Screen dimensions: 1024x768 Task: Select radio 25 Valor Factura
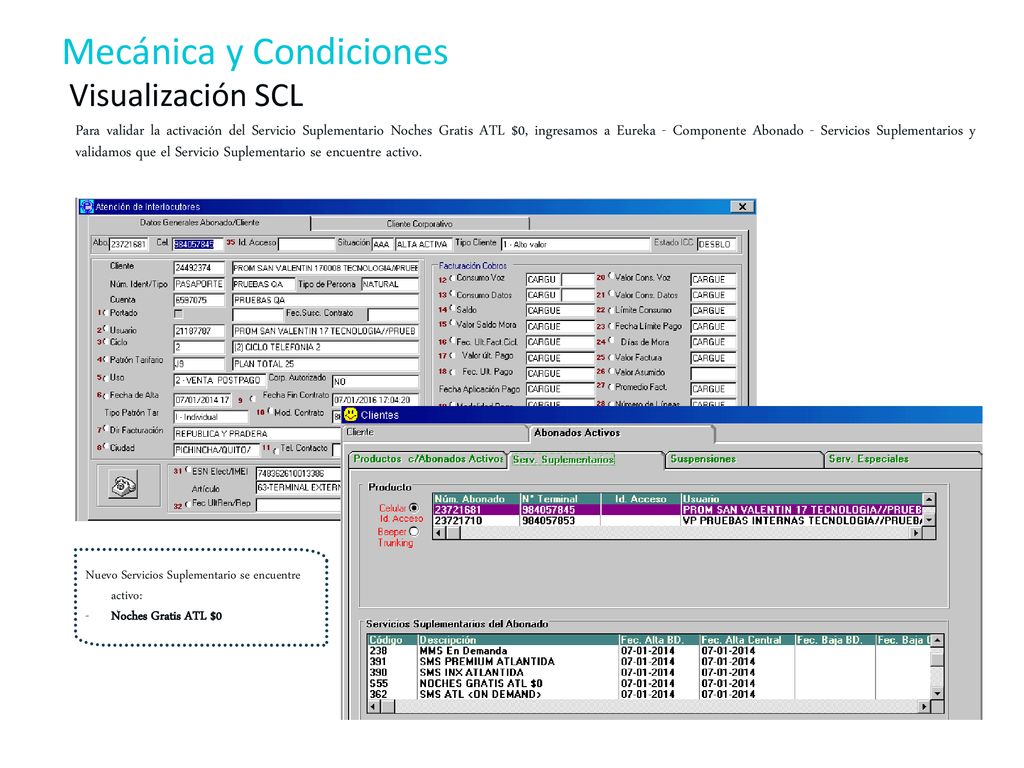611,357
